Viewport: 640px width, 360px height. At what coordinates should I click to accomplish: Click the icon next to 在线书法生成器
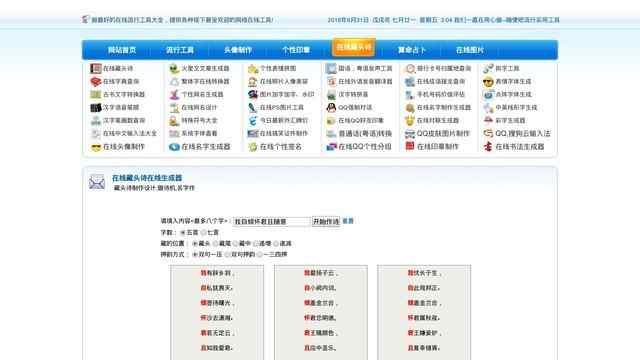pyautogui.click(x=488, y=147)
